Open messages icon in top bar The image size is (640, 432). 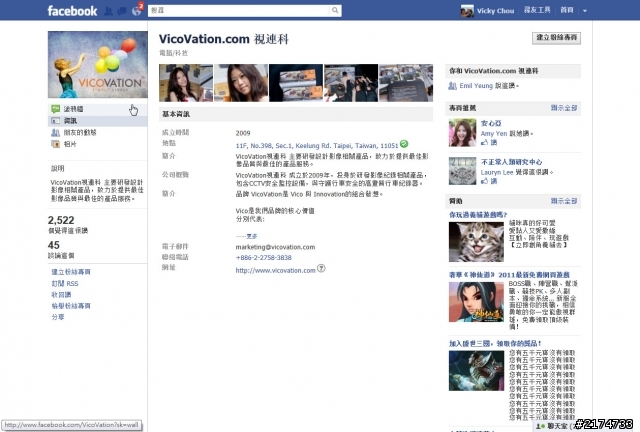pyautogui.click(x=122, y=11)
